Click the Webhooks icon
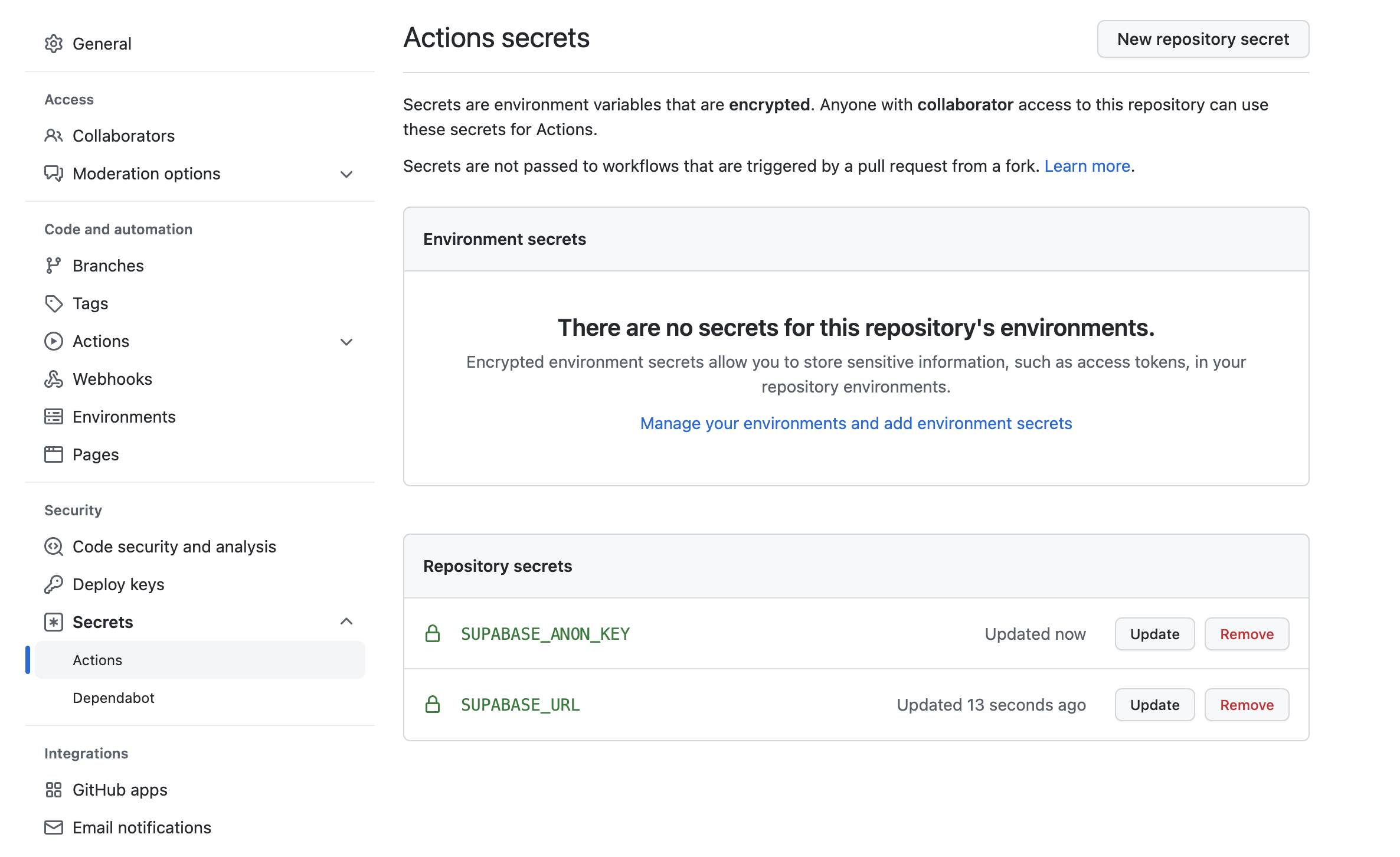This screenshot has height=857, width=1400. pos(54,379)
